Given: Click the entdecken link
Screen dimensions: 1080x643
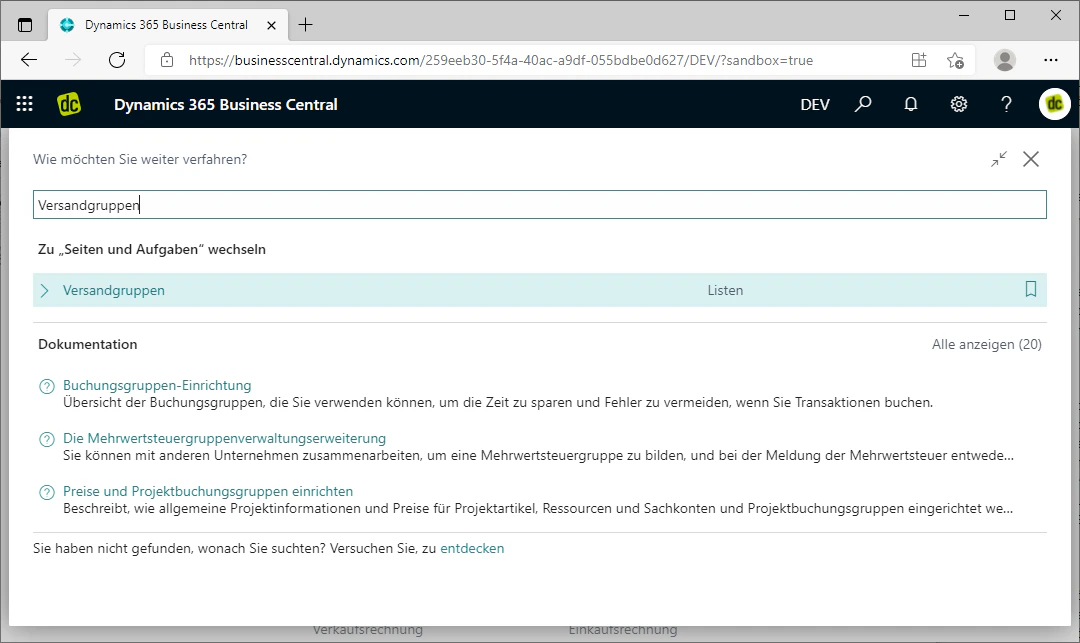Looking at the screenshot, I should (472, 549).
